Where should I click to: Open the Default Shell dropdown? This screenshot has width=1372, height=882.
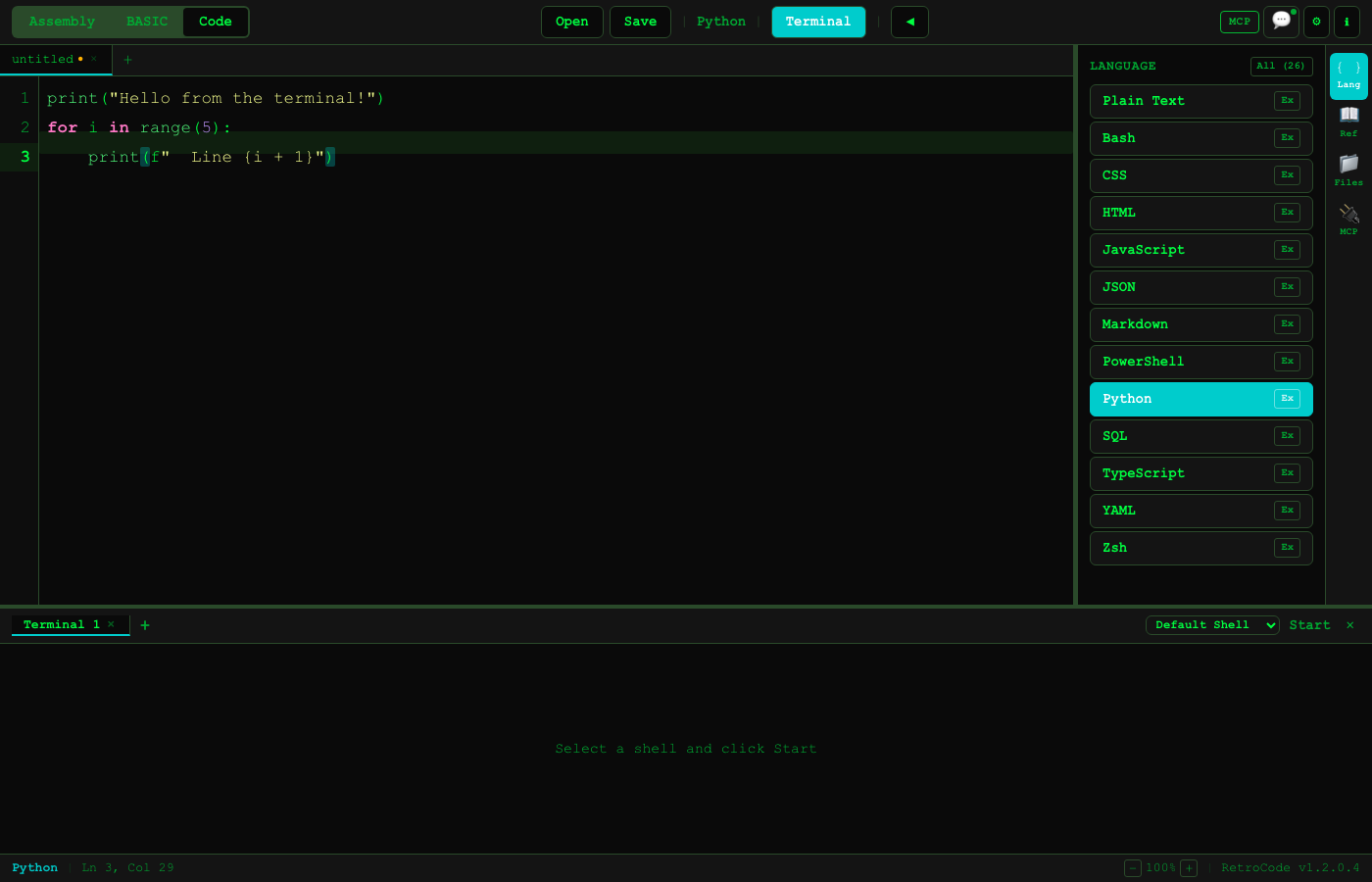(x=1212, y=624)
